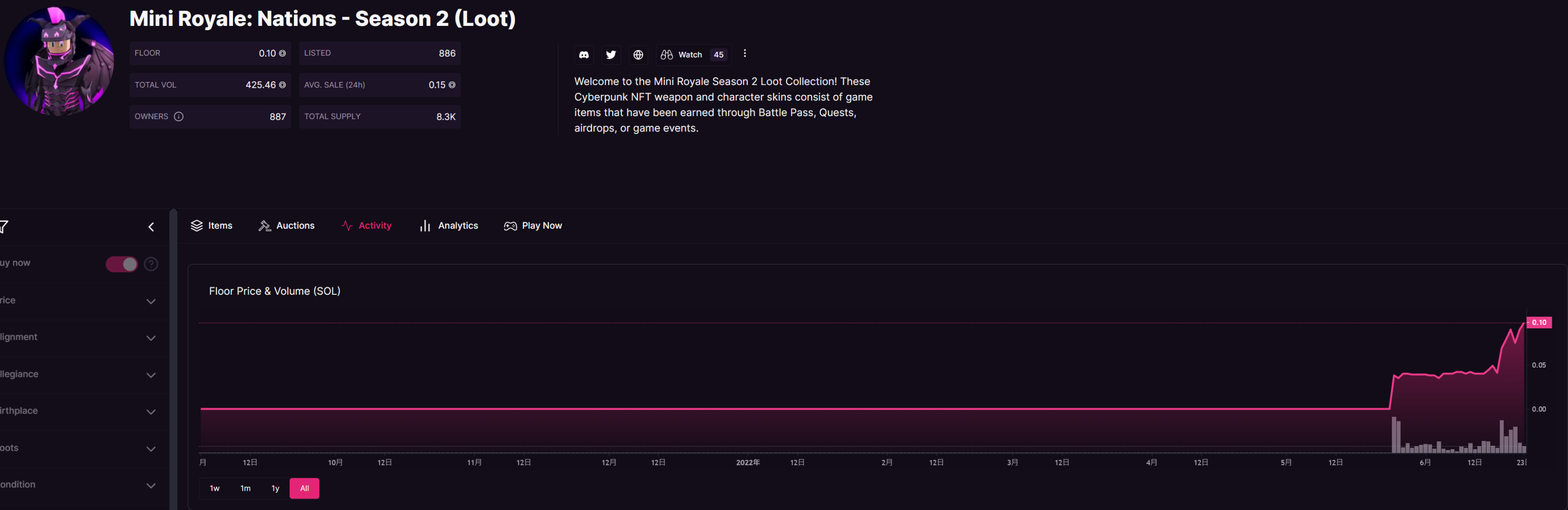Open the Discord link icon
Viewport: 1568px width, 510px height.
(x=584, y=55)
